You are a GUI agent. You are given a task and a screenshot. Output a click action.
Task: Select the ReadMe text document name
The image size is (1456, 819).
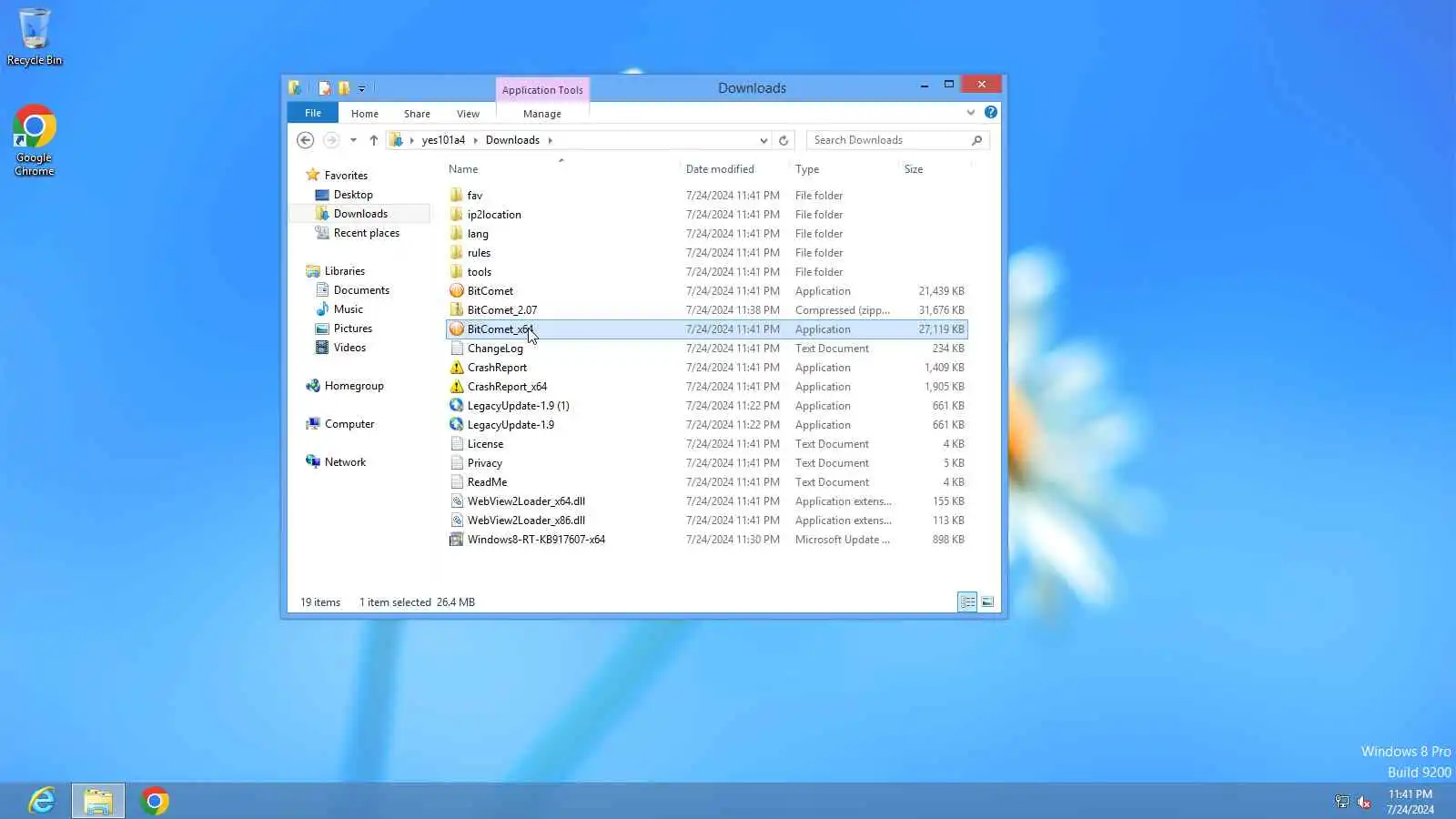(488, 482)
